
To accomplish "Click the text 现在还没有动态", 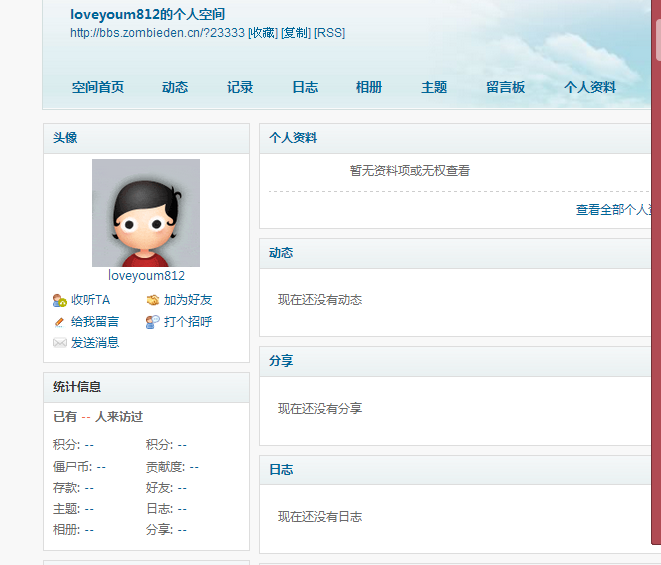I will coord(320,300).
